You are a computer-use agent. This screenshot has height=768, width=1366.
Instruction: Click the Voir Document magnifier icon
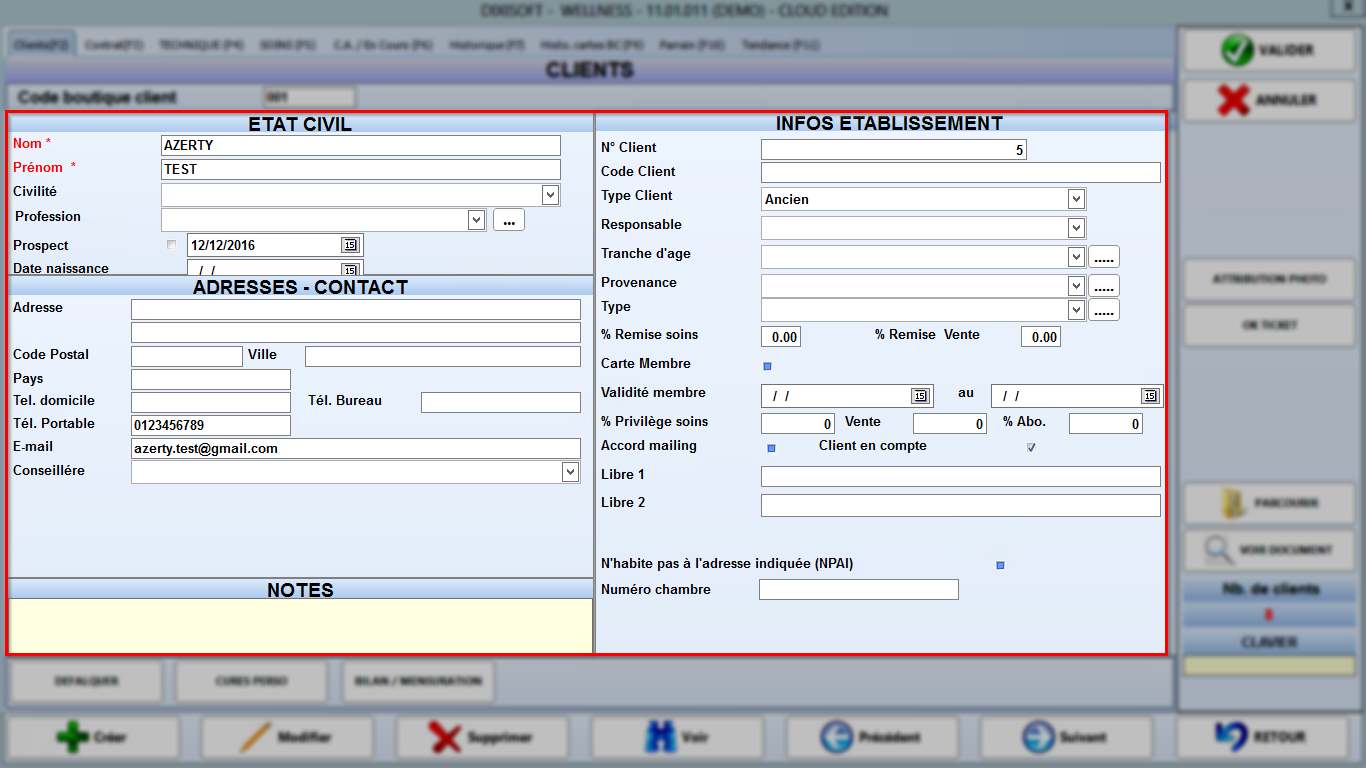coord(1218,551)
